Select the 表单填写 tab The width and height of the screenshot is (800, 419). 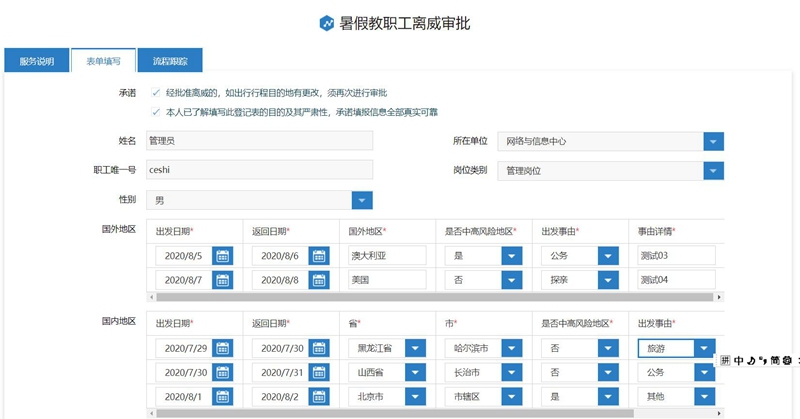[103, 61]
